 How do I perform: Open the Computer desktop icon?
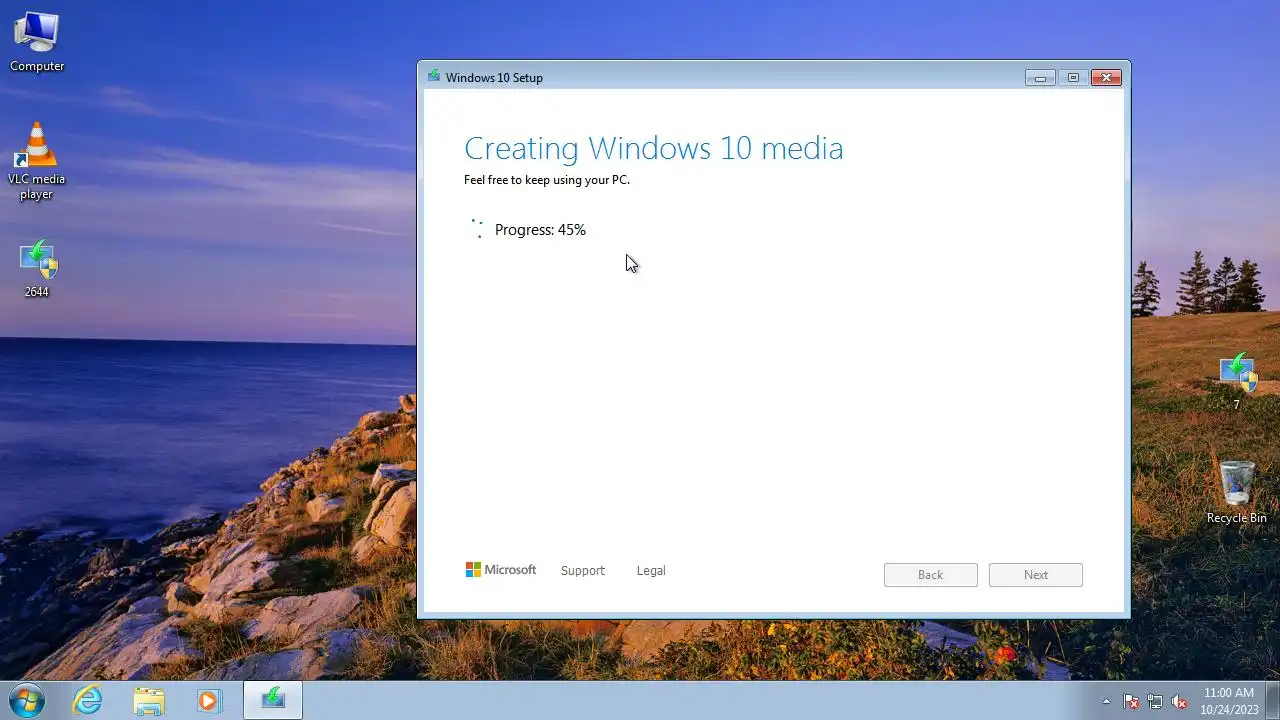click(37, 42)
